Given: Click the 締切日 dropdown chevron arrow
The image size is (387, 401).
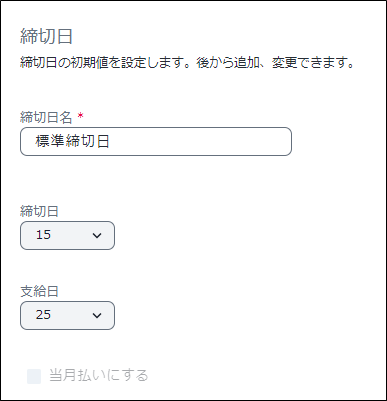Looking at the screenshot, I should pyautogui.click(x=97, y=236).
